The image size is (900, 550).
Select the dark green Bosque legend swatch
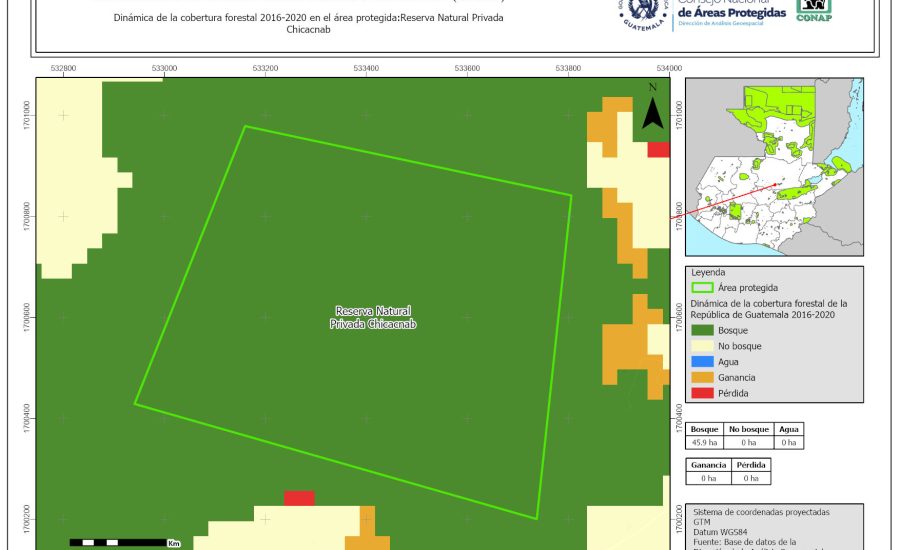tap(704, 329)
